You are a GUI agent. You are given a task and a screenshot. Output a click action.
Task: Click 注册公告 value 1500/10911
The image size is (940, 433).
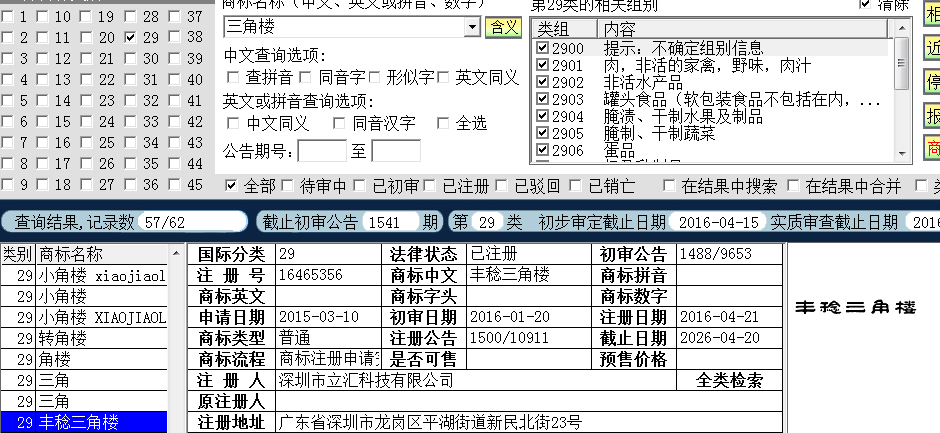coord(509,338)
